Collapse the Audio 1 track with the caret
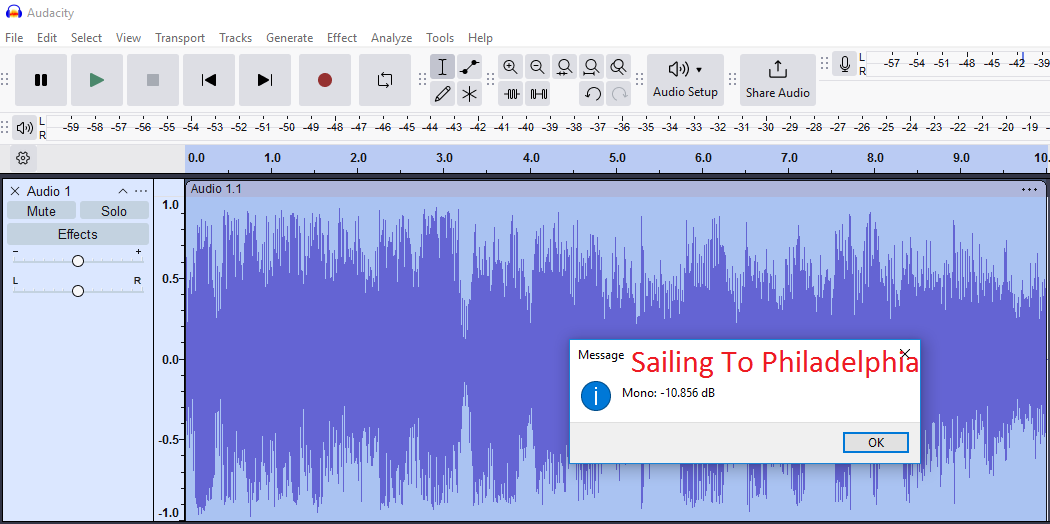Viewport: 1050px width, 524px height. click(123, 191)
